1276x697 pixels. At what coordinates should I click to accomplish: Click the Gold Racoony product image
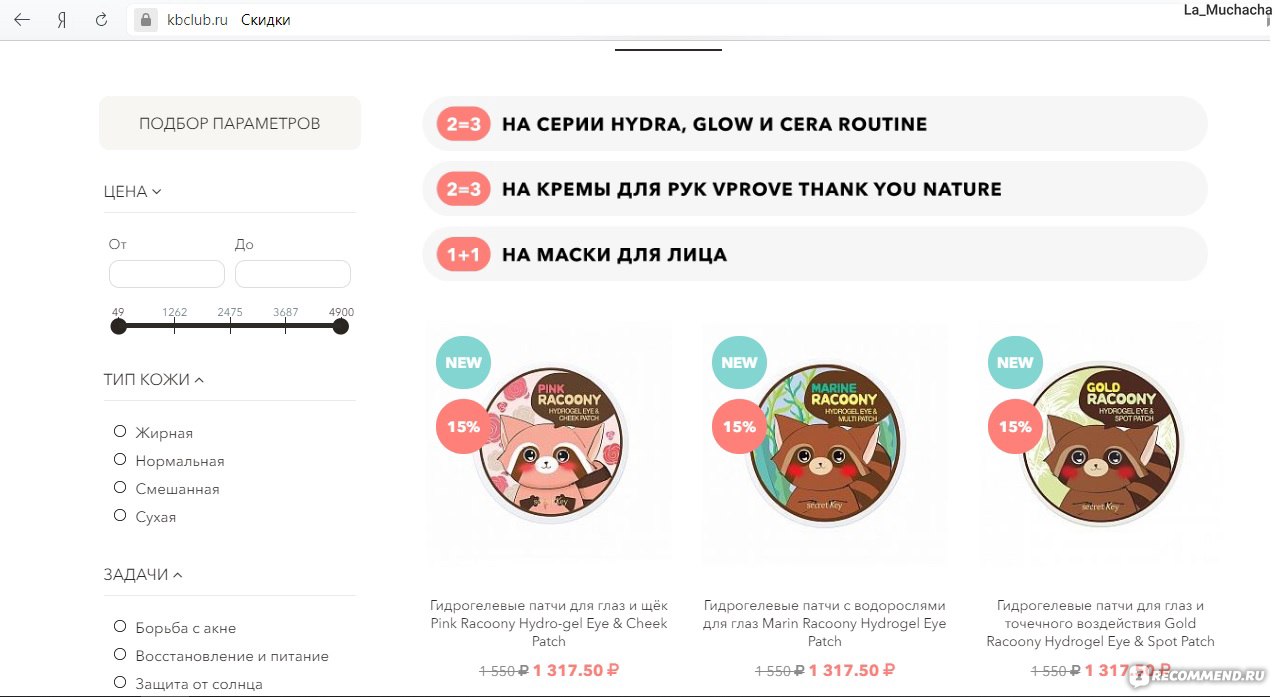(x=1100, y=443)
